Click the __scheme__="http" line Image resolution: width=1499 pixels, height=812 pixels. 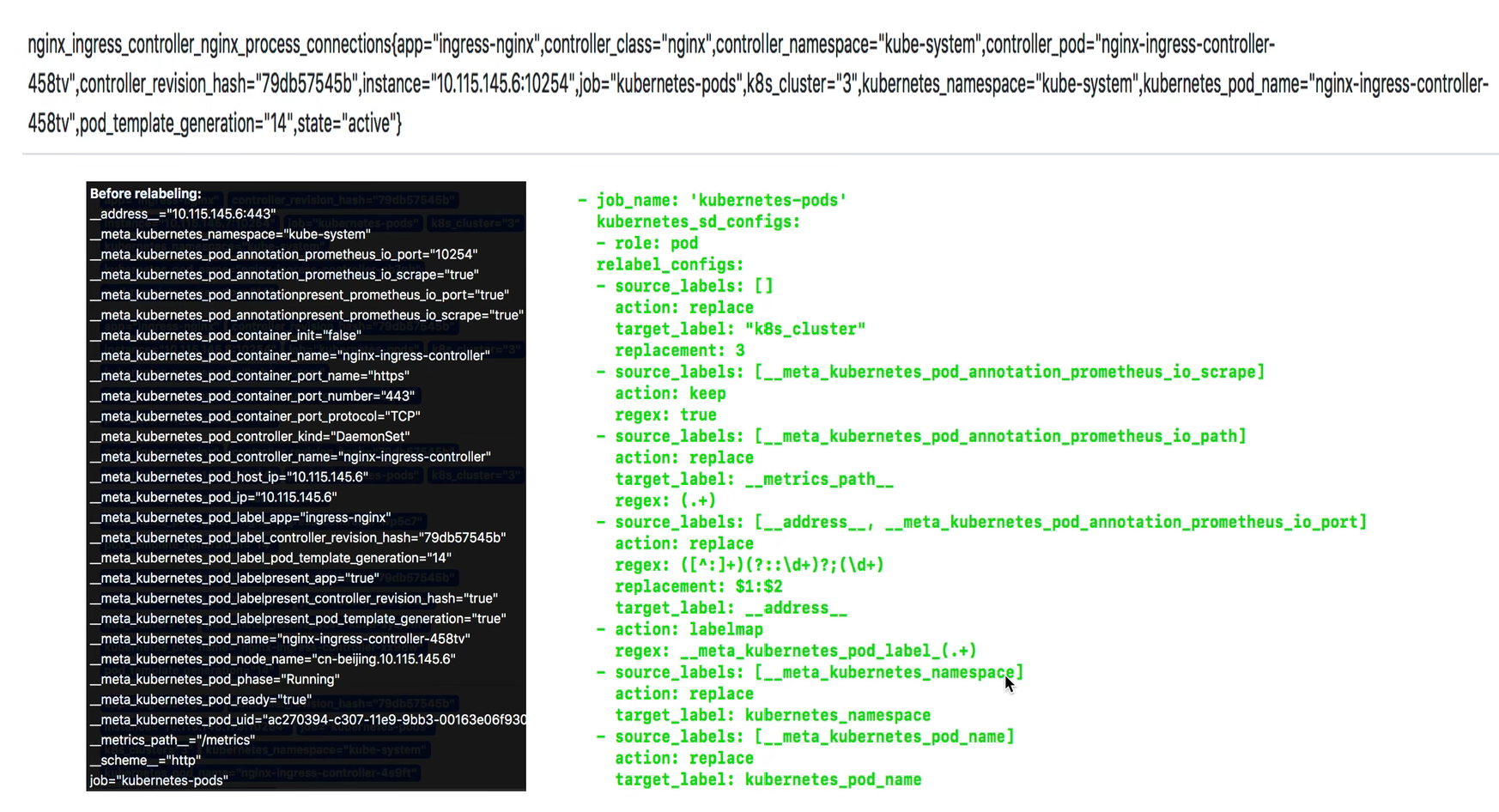coord(145,760)
